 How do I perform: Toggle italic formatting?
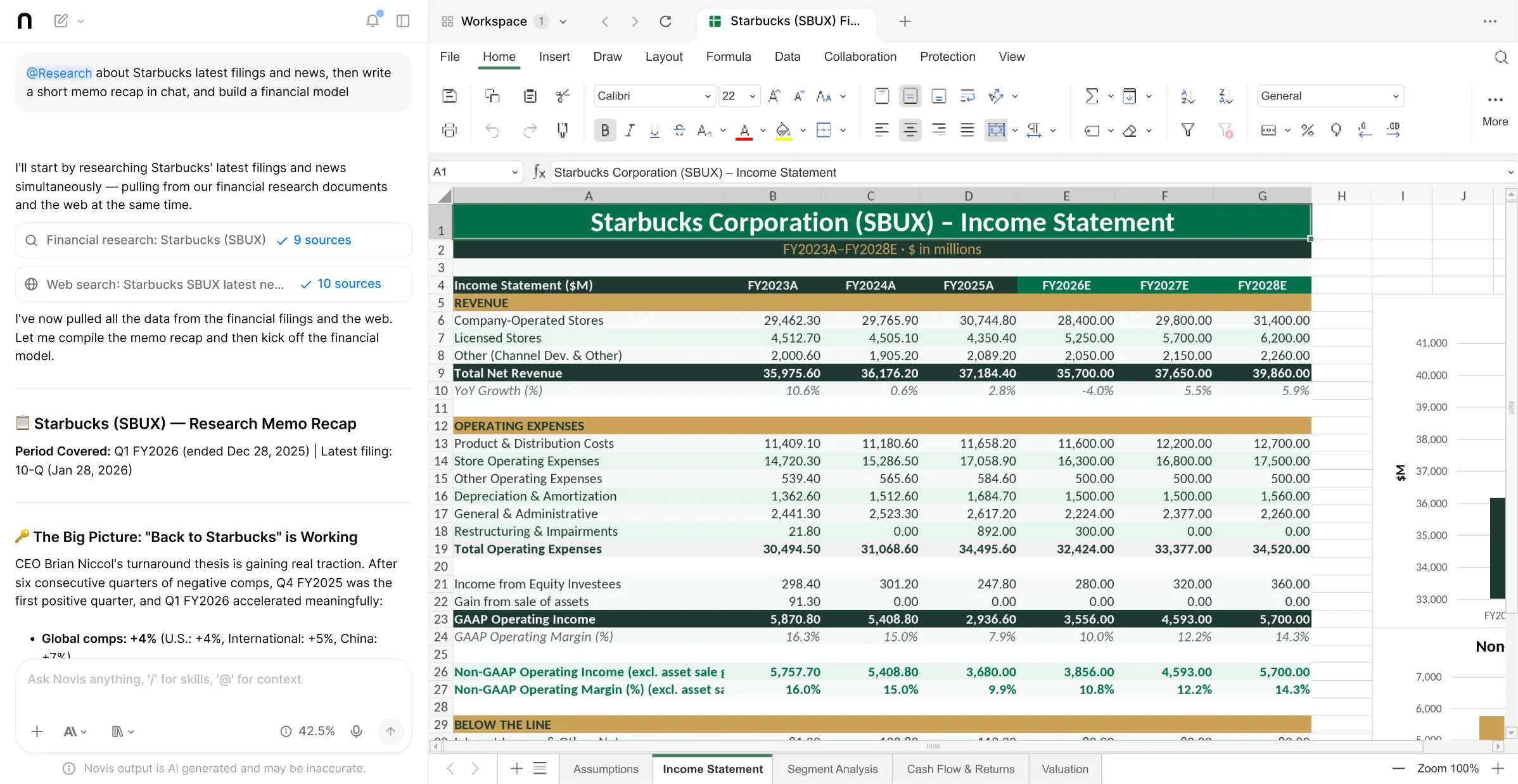[630, 130]
